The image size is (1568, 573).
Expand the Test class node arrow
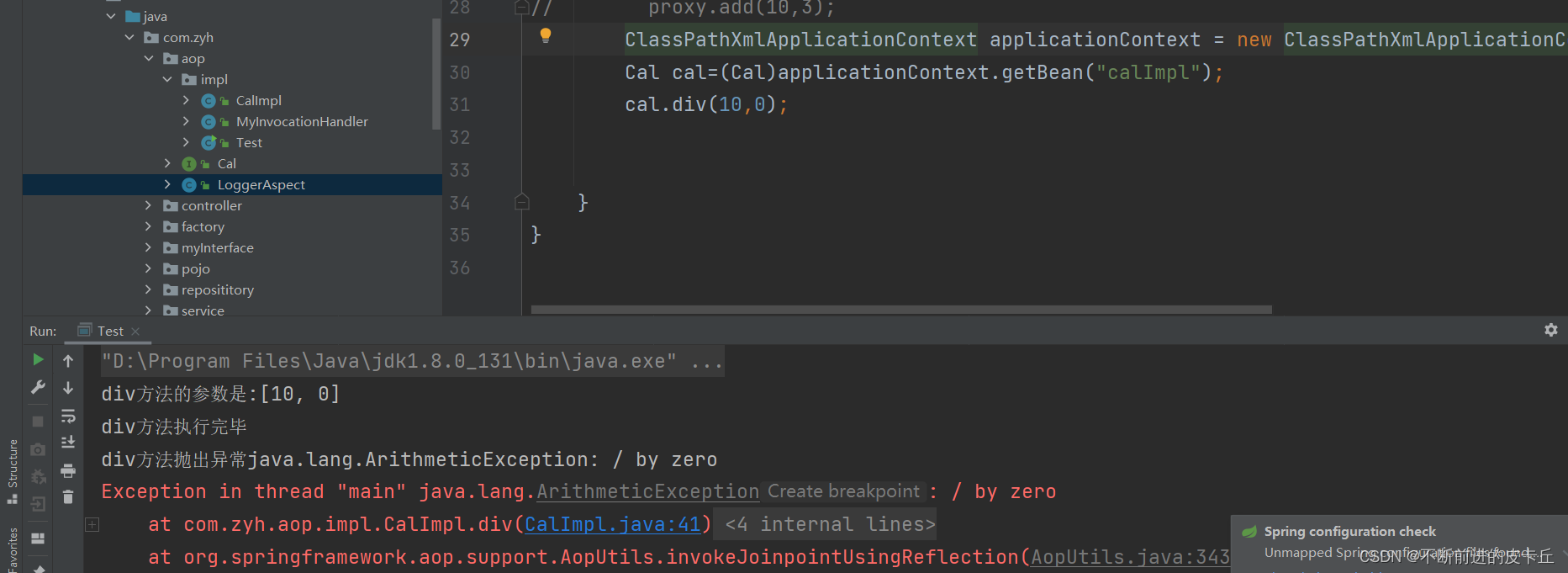[186, 142]
